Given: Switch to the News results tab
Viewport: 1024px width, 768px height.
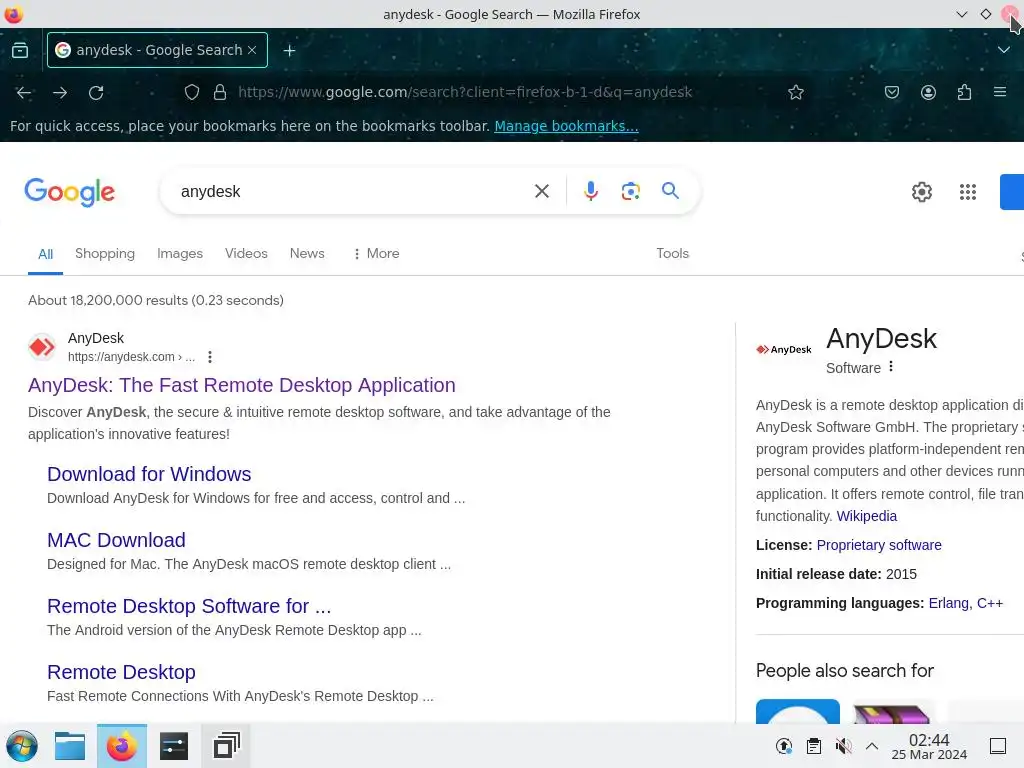Looking at the screenshot, I should point(307,253).
